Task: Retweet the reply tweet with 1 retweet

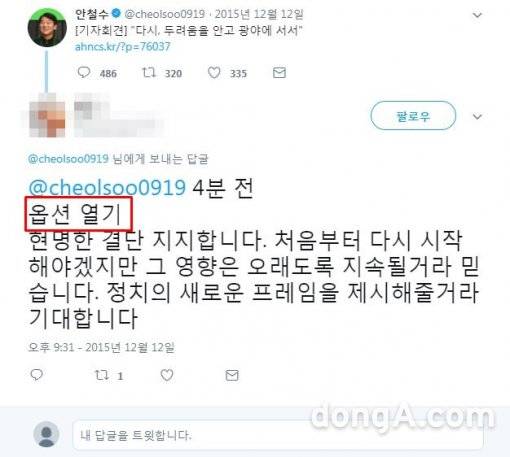Action: (x=101, y=375)
